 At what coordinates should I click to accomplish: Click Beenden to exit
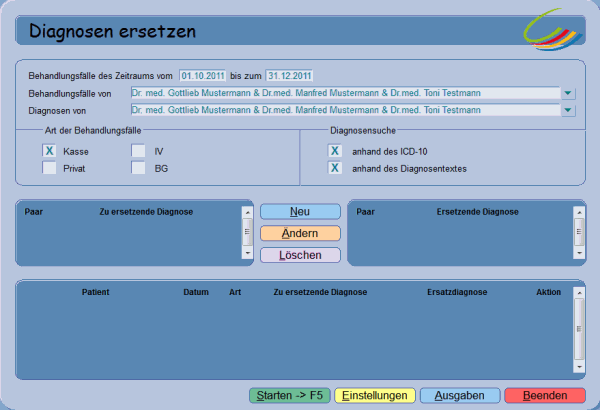[x=545, y=395]
